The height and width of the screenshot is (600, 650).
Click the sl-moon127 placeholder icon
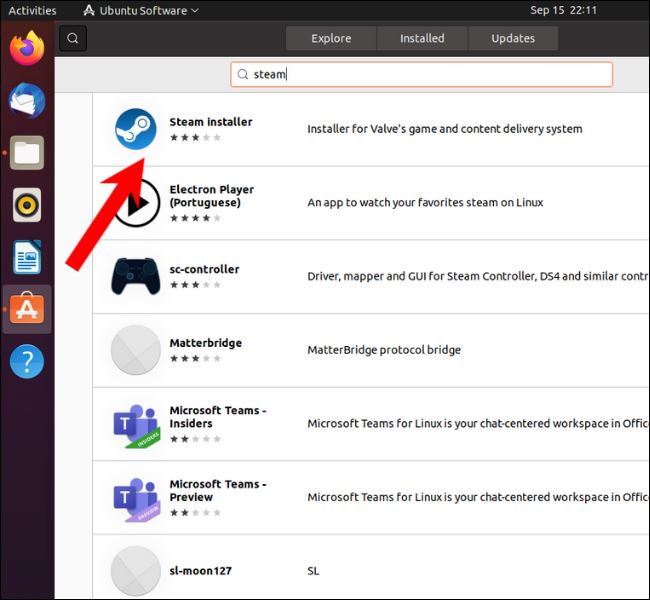pos(134,571)
